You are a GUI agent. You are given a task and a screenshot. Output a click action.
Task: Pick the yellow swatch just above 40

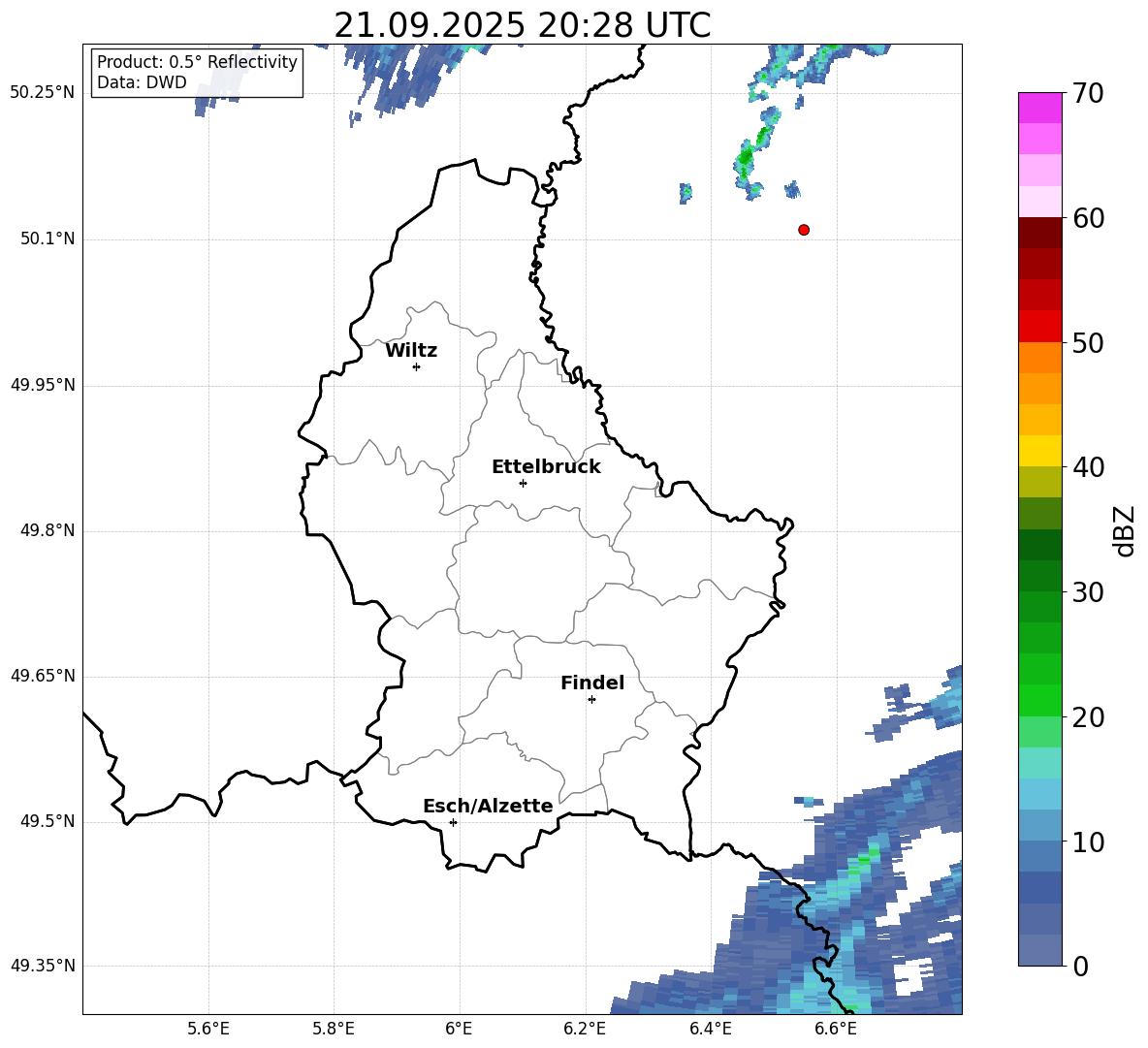pos(1040,452)
